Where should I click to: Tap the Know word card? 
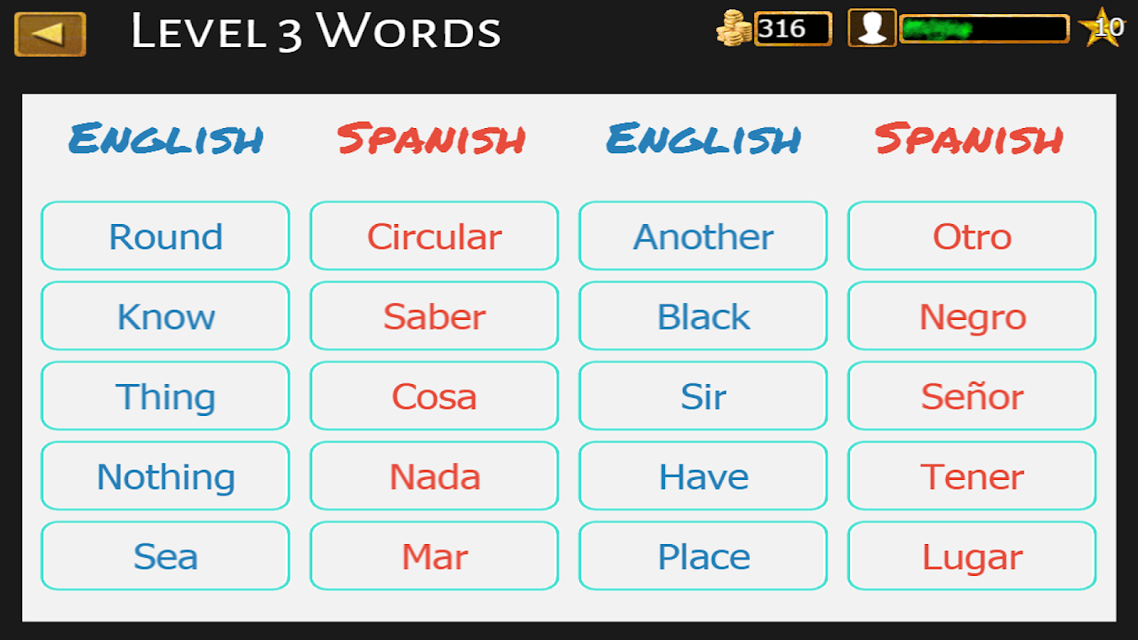[x=165, y=316]
